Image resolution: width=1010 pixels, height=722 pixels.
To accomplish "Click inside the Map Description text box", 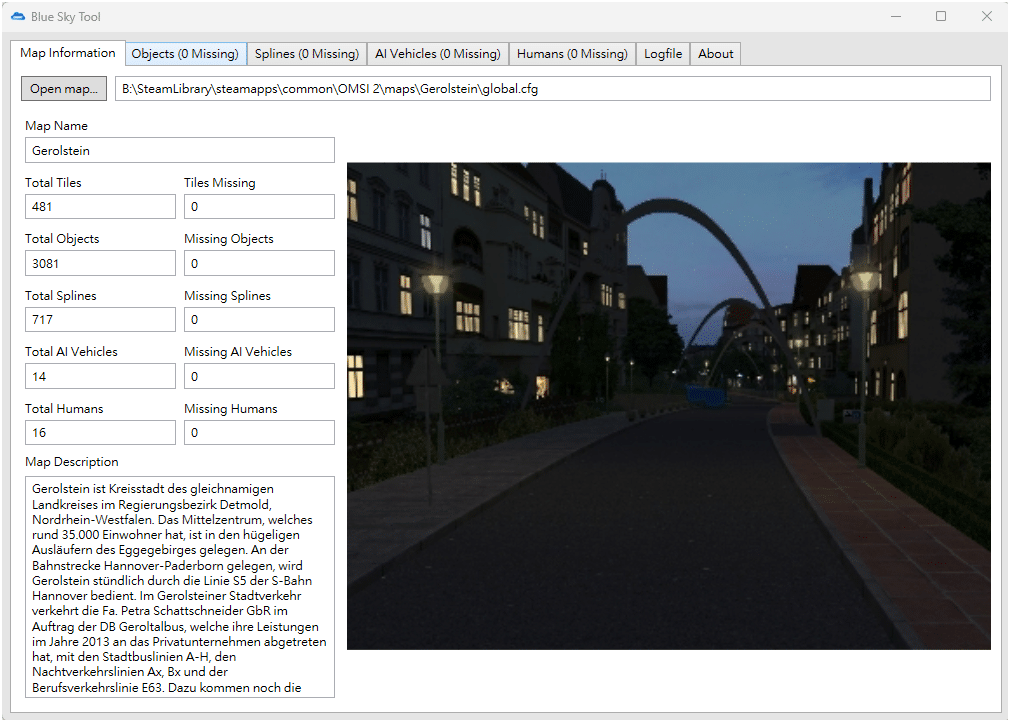I will click(x=180, y=586).
